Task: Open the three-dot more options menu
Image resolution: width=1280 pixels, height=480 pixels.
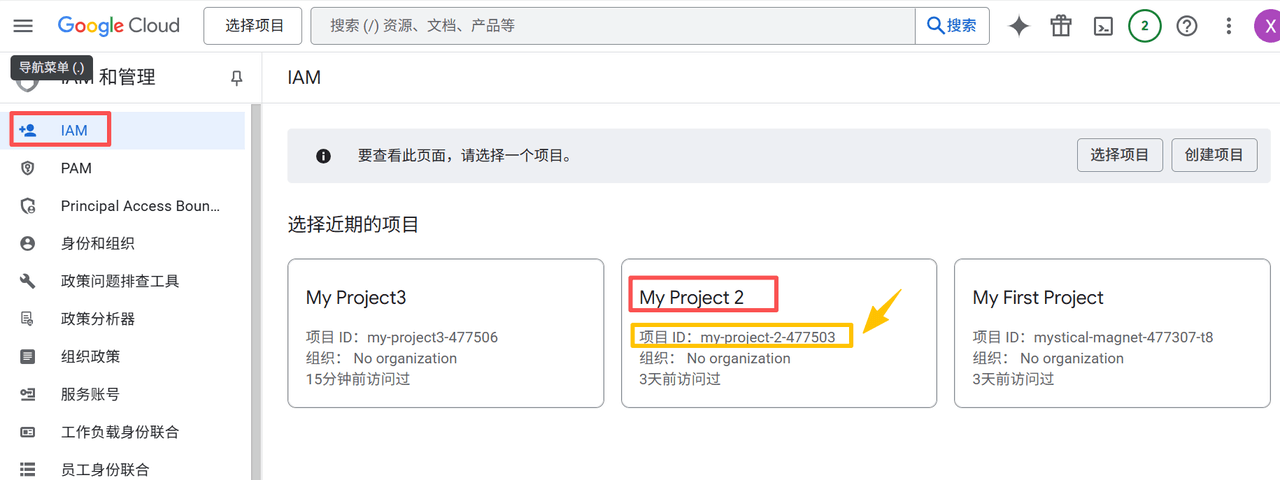Action: [1229, 26]
